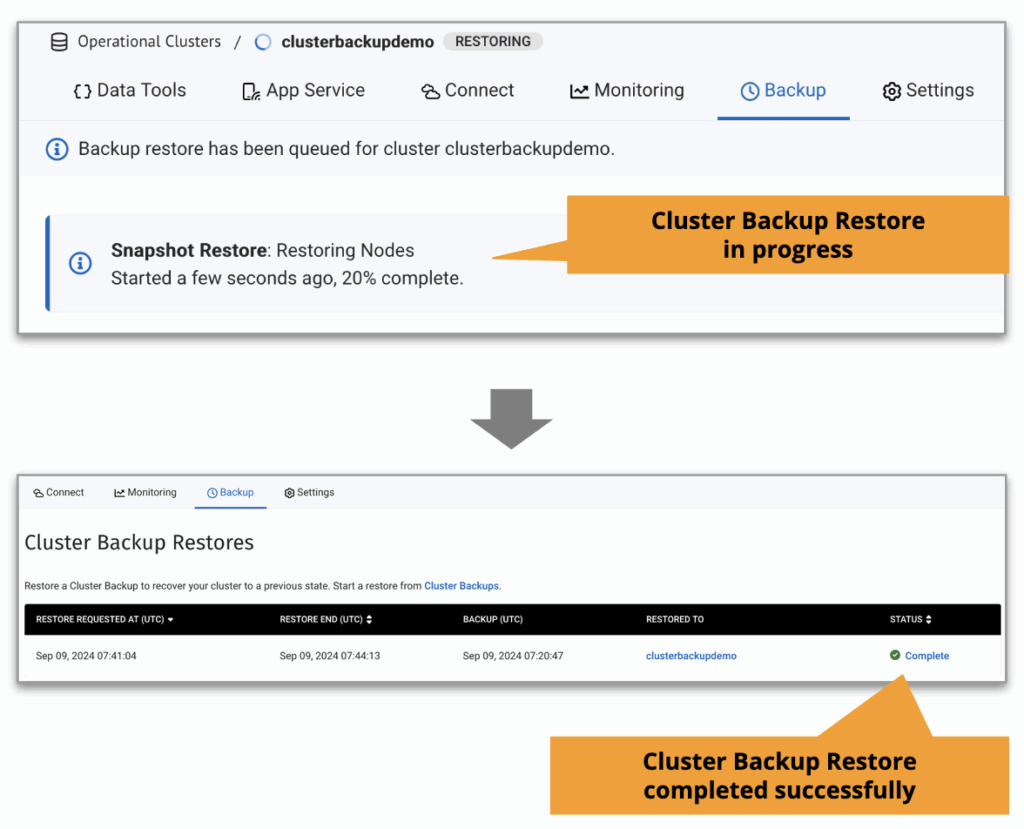Click the info icon in the queued banner
The height and width of the screenshot is (829, 1024).
point(58,149)
